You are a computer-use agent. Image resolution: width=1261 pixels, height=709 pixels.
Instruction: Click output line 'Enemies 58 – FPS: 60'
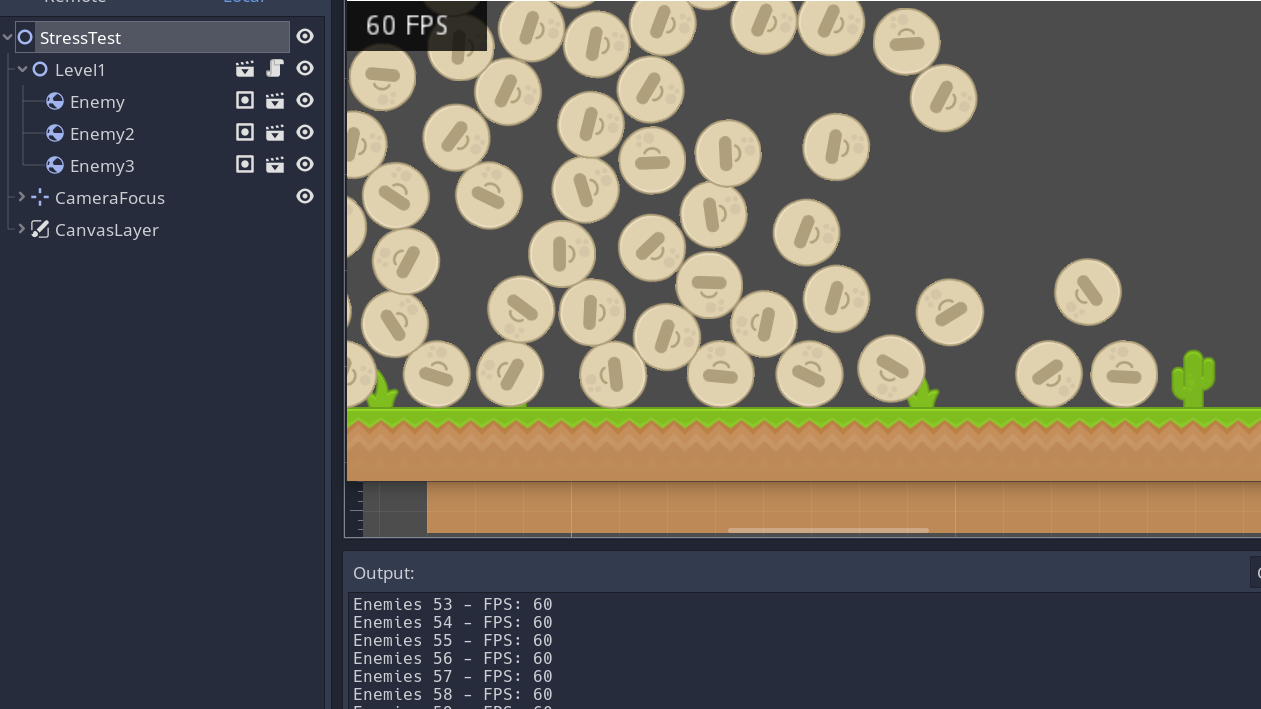click(x=453, y=694)
